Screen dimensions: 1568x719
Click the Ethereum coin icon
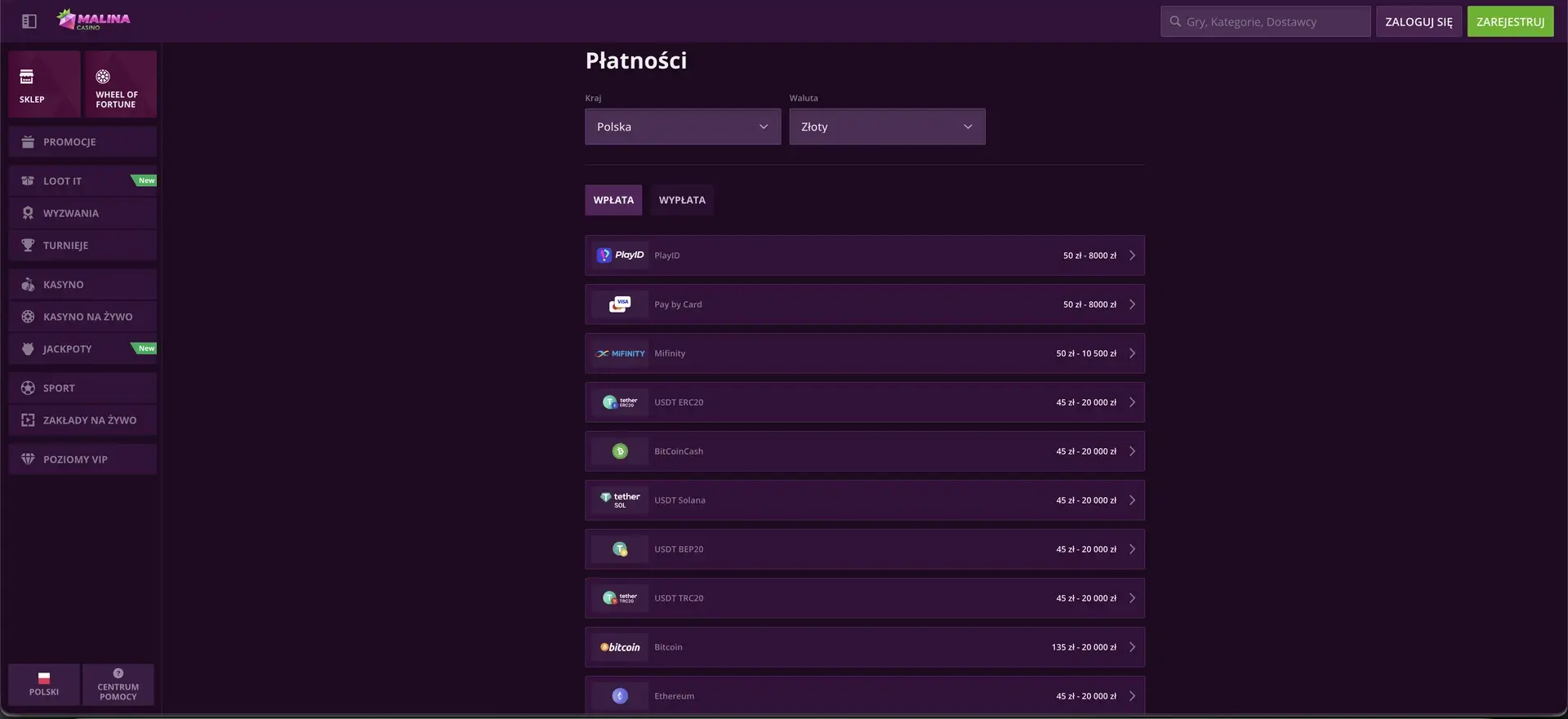pyautogui.click(x=620, y=696)
